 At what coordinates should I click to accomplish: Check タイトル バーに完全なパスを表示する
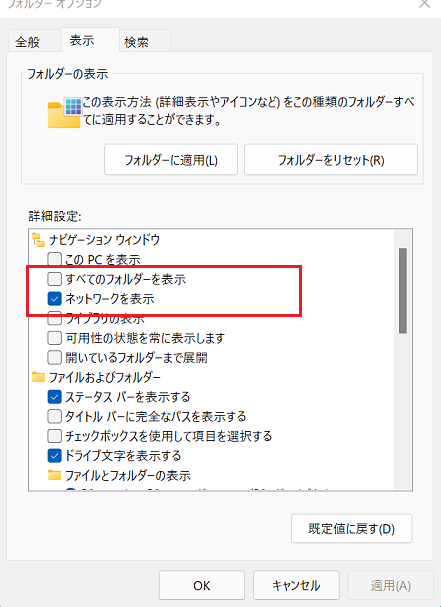[x=54, y=417]
